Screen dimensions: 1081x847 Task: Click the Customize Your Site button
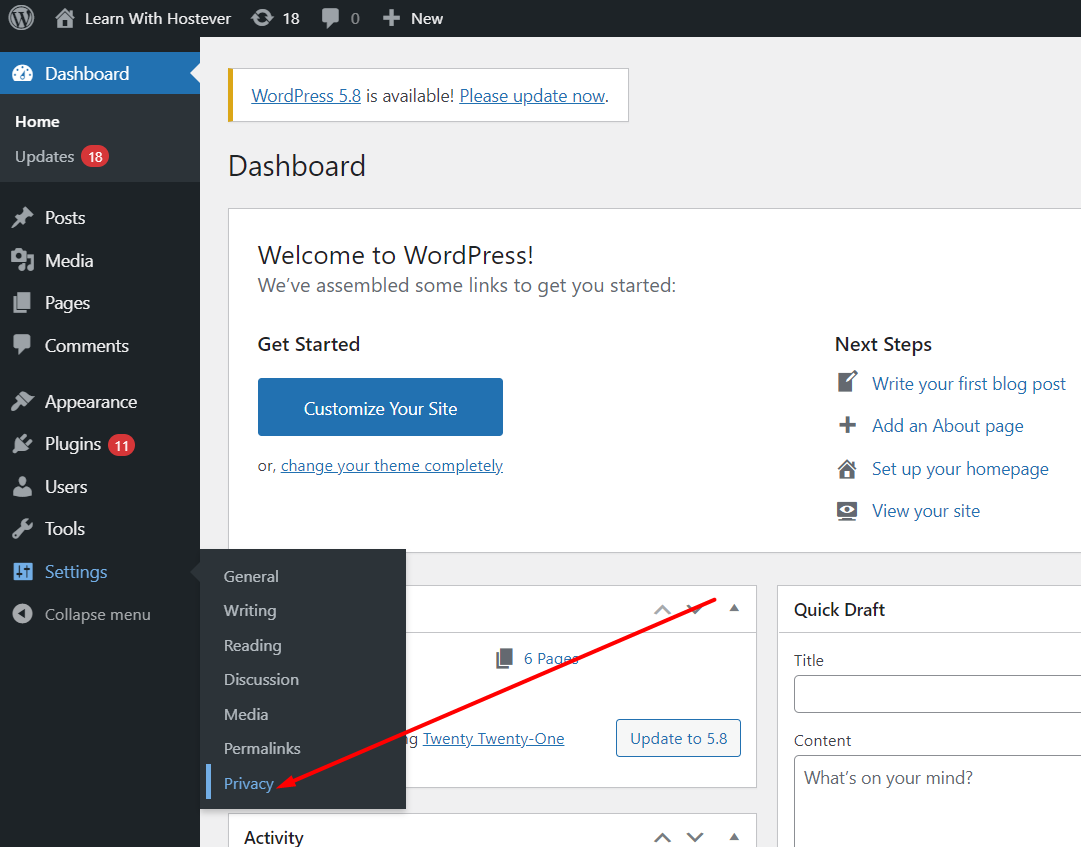coord(381,407)
